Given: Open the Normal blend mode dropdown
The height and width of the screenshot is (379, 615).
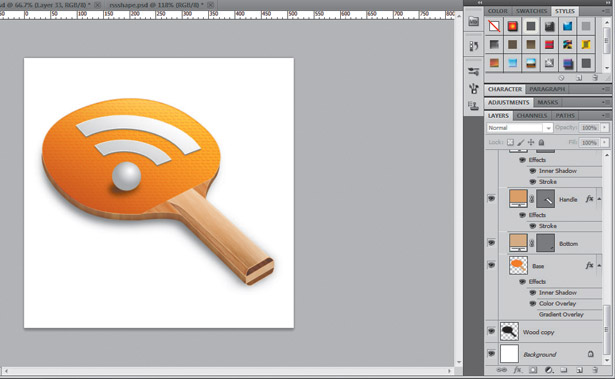Looking at the screenshot, I should [519, 128].
